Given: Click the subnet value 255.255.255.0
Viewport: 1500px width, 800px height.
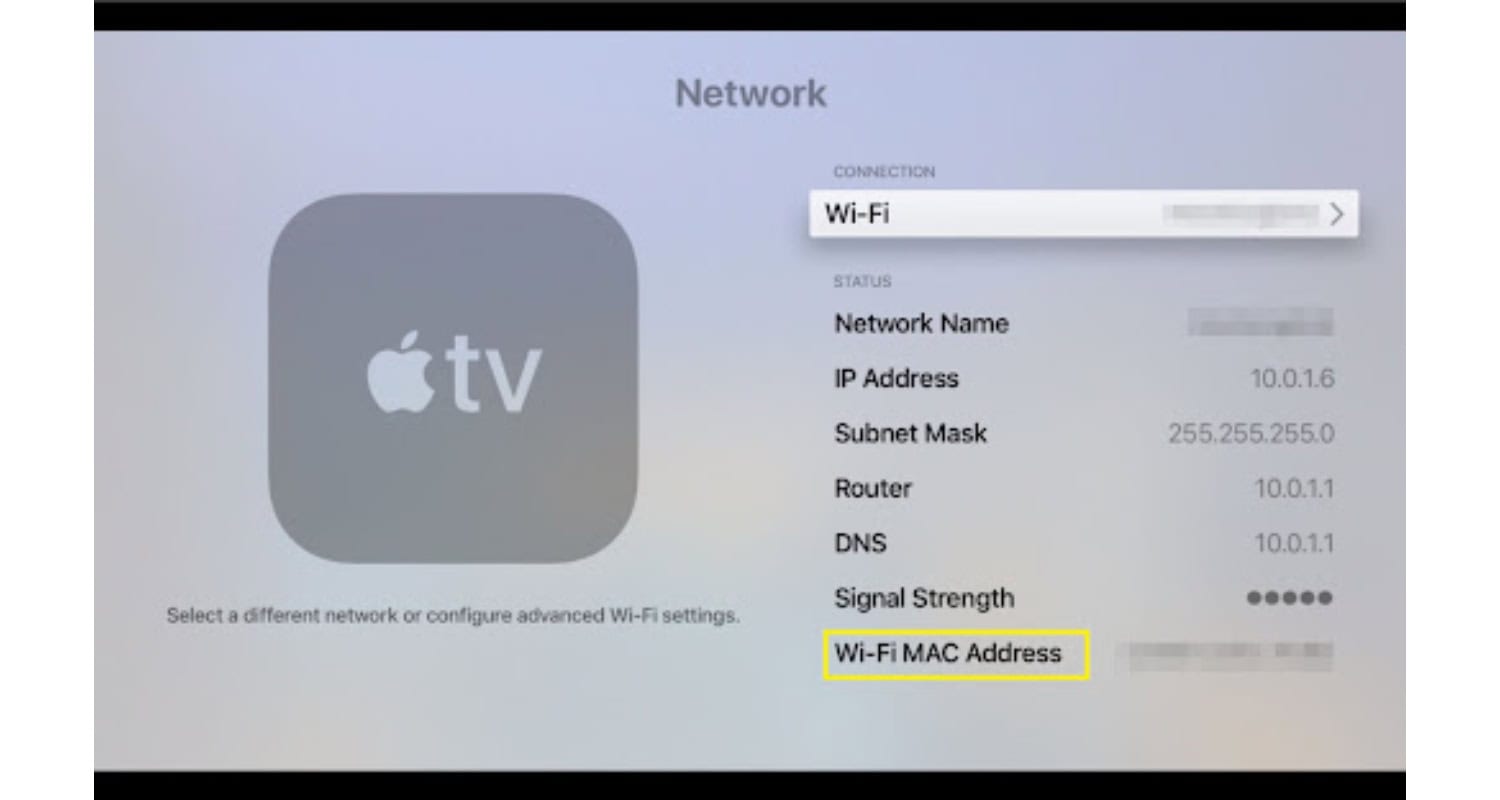Looking at the screenshot, I should coord(1250,434).
